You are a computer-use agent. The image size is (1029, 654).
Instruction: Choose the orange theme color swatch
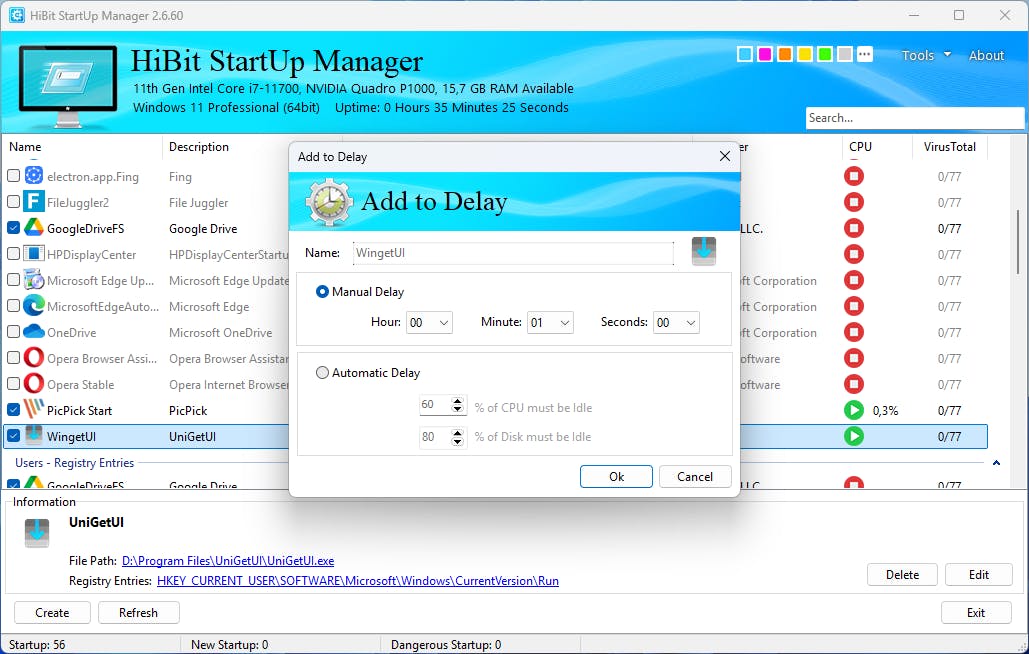[785, 54]
